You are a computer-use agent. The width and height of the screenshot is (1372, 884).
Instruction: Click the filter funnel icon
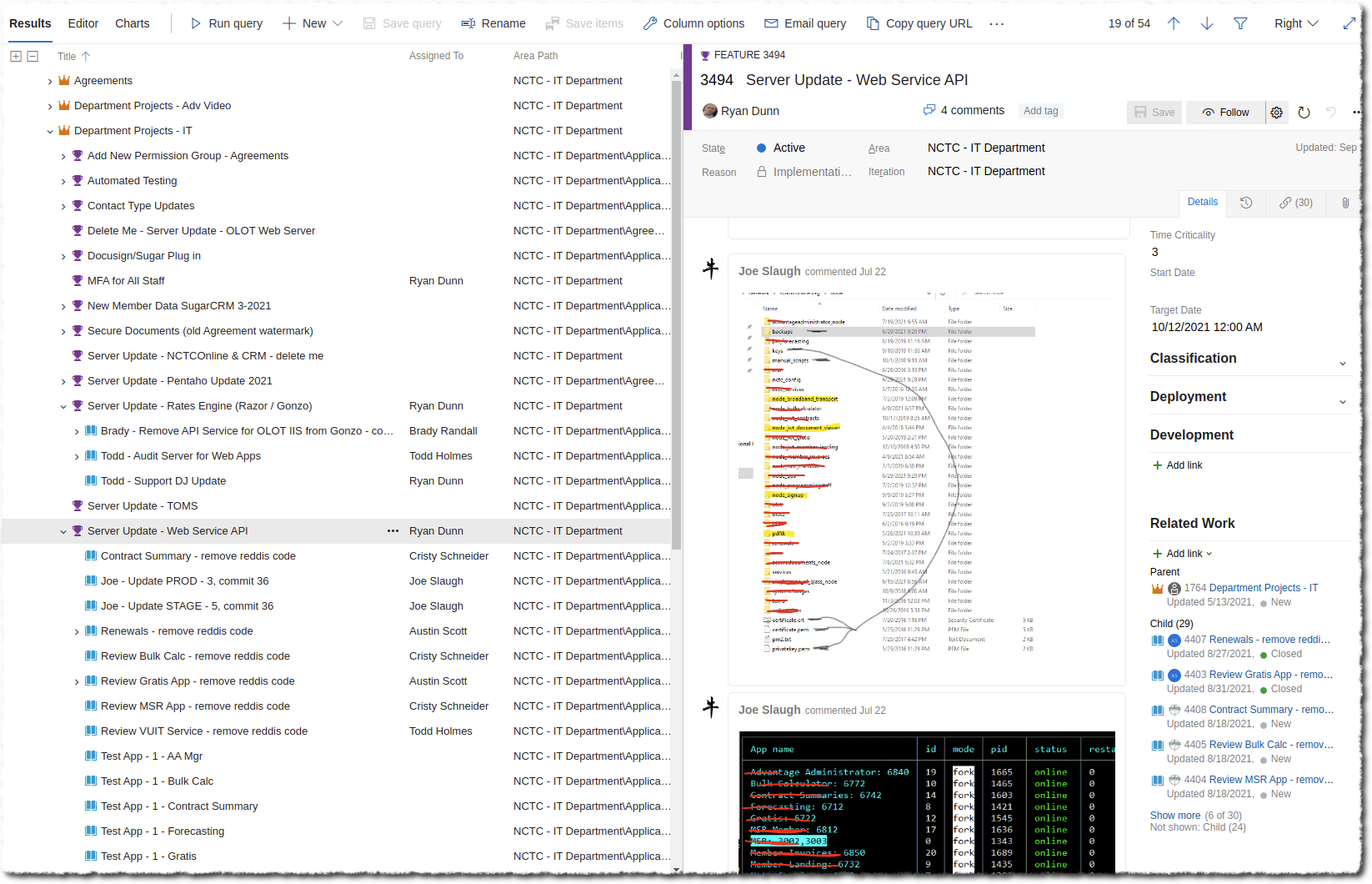tap(1240, 23)
